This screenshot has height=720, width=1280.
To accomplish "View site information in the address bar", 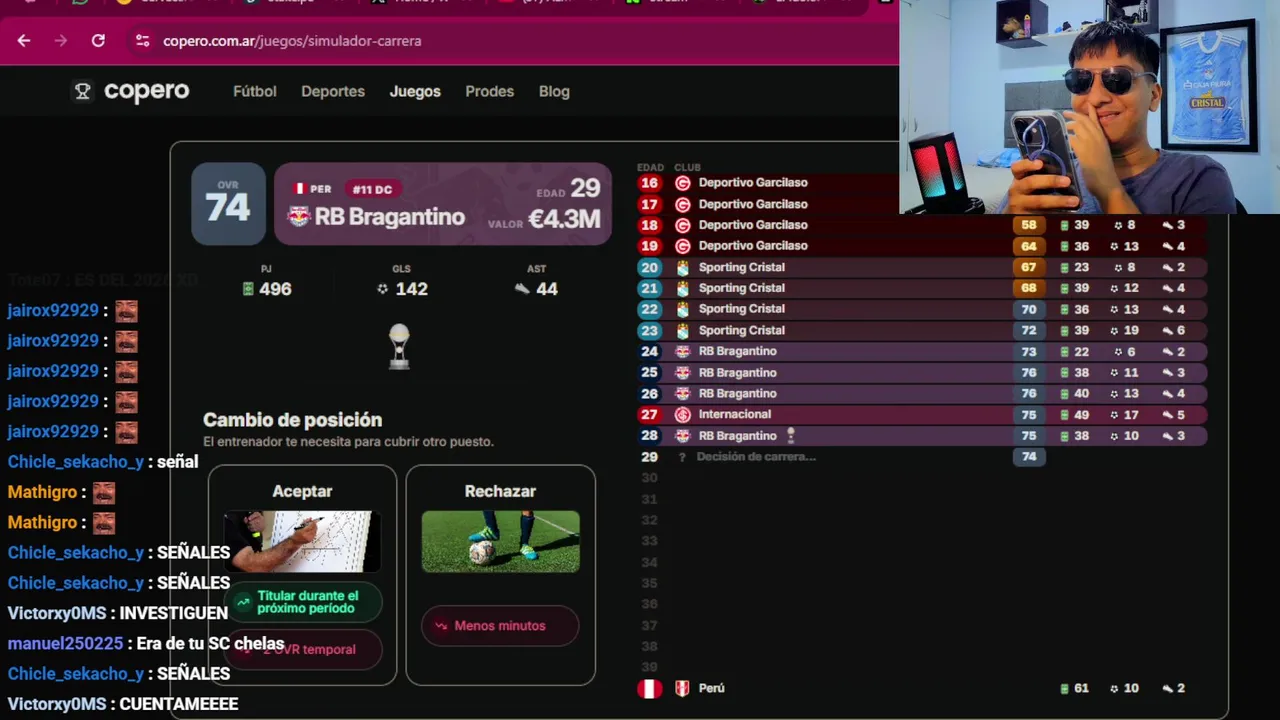I will [x=142, y=41].
